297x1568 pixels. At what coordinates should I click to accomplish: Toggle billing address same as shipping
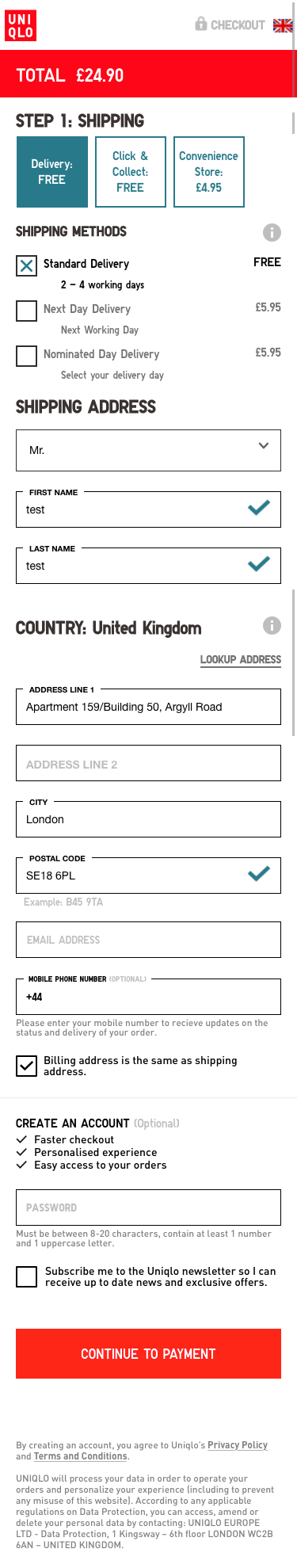point(26,1066)
